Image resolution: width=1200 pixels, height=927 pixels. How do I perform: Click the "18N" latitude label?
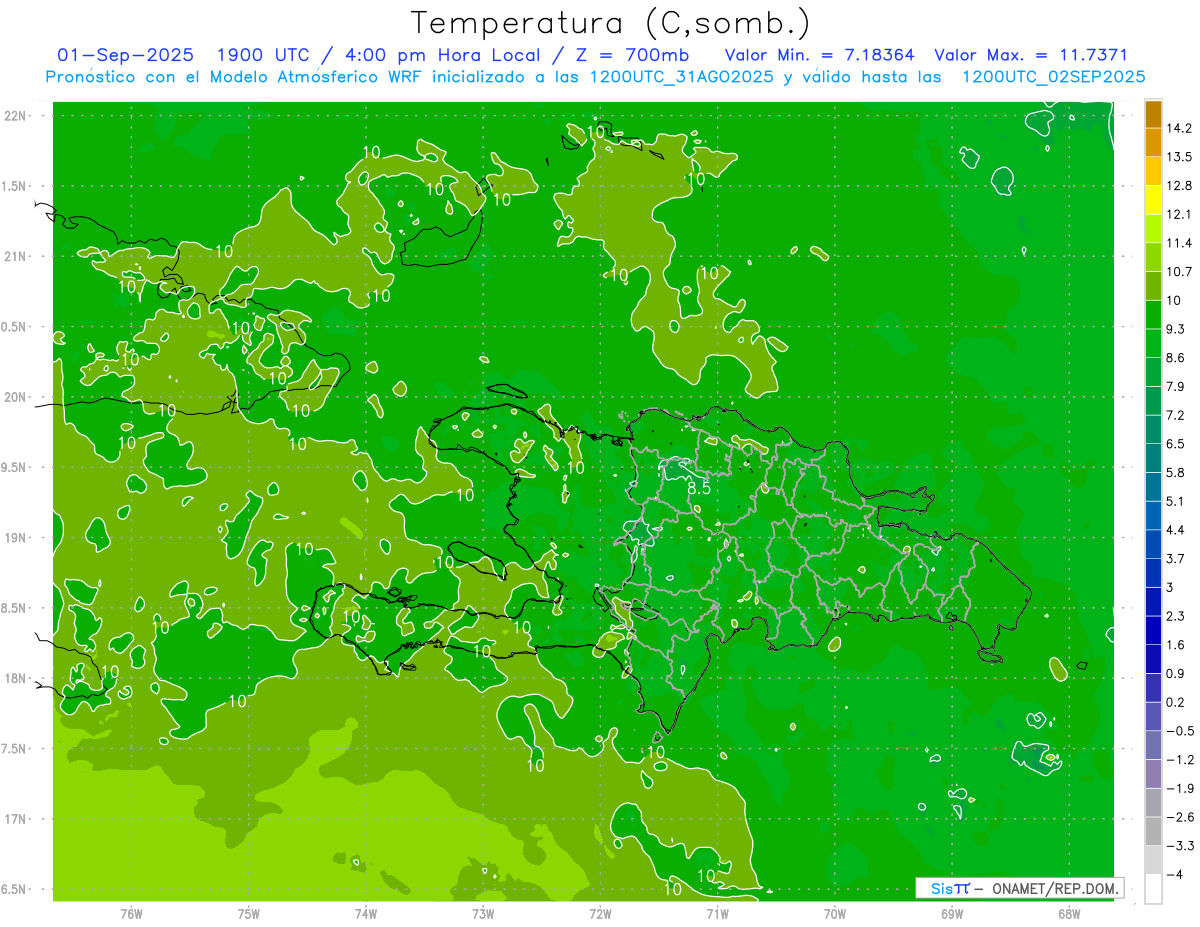pyautogui.click(x=17, y=679)
